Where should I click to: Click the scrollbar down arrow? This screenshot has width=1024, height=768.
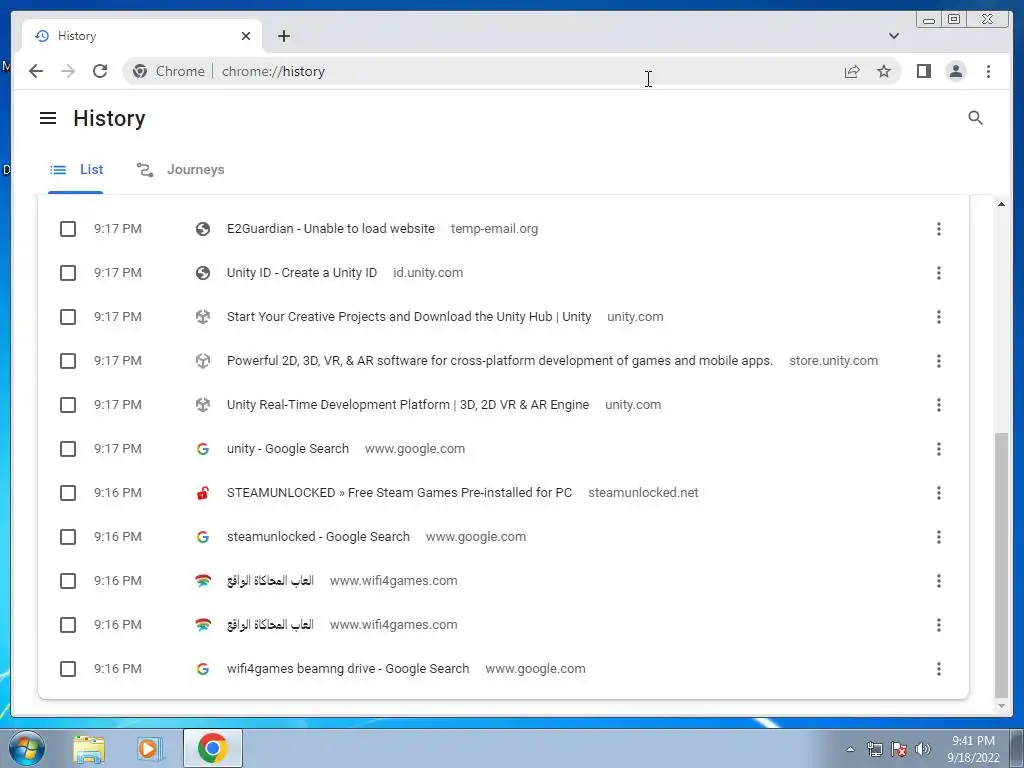point(1000,706)
